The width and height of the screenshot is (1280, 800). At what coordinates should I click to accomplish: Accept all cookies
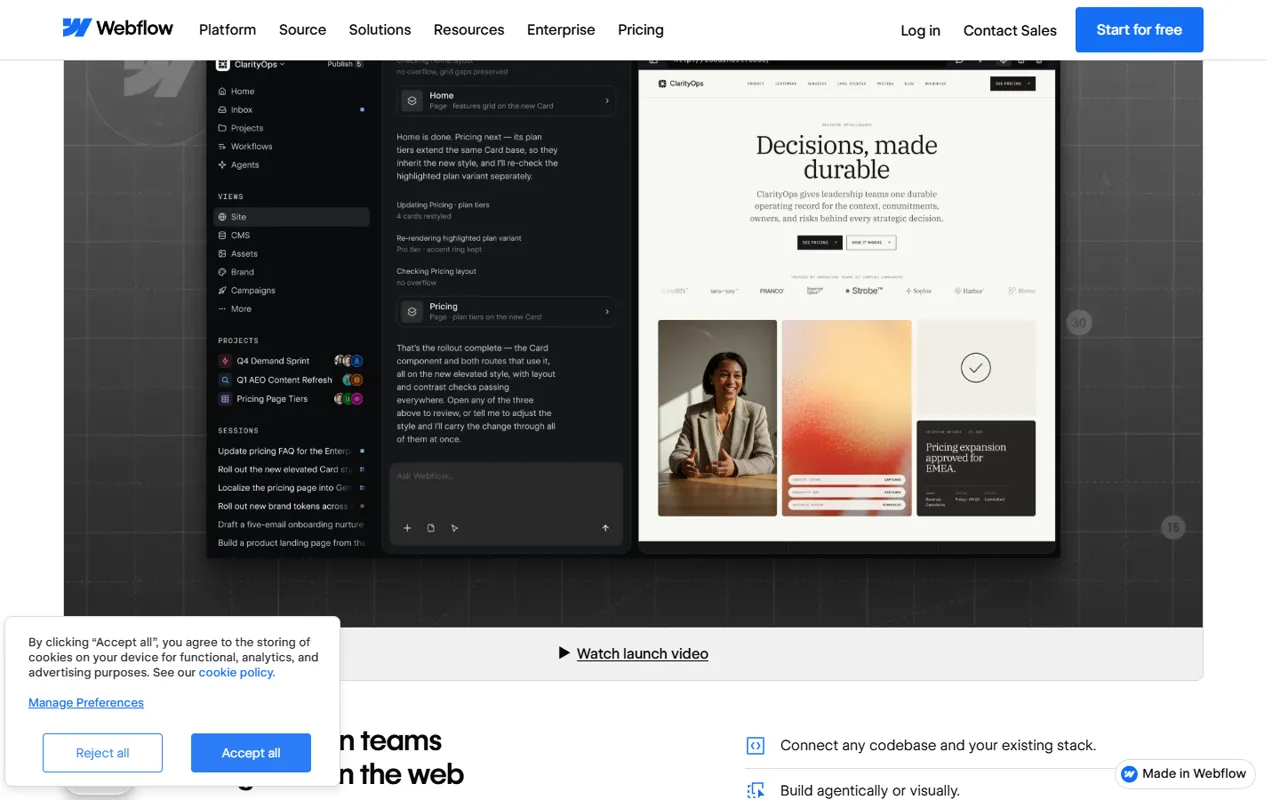point(251,753)
